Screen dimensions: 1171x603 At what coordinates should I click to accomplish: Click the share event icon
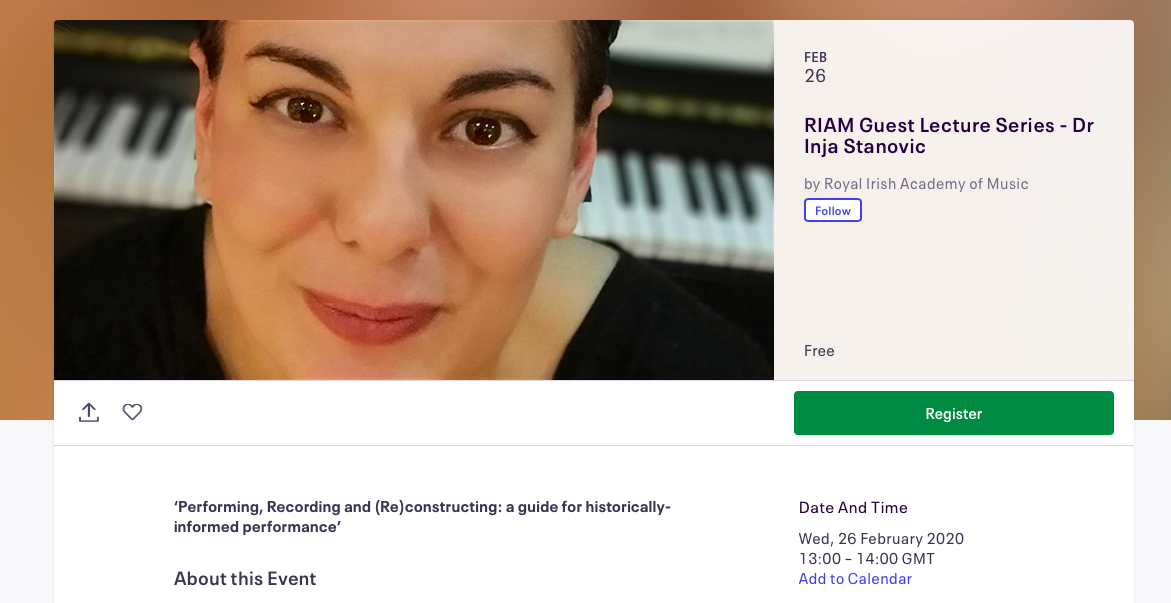pyautogui.click(x=89, y=412)
